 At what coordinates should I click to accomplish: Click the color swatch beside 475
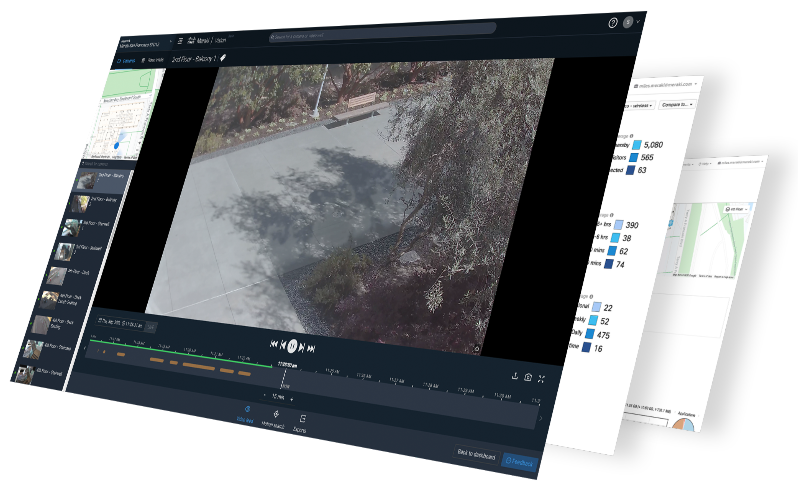click(x=589, y=334)
